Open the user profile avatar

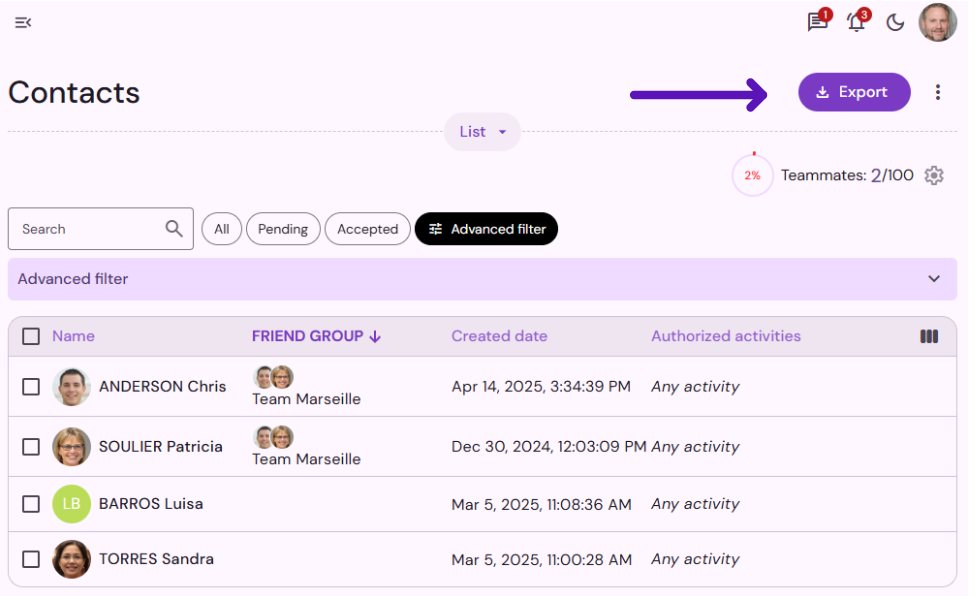pyautogui.click(x=938, y=22)
